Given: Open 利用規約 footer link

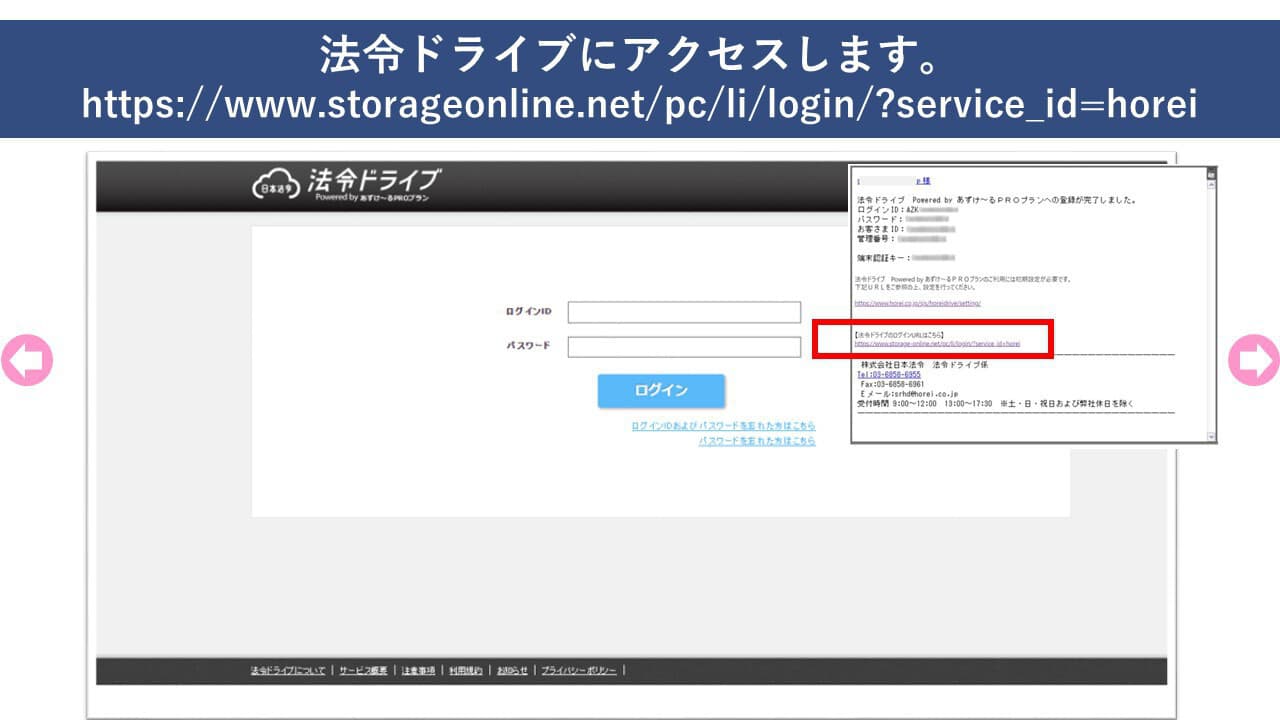Looking at the screenshot, I should tap(466, 670).
